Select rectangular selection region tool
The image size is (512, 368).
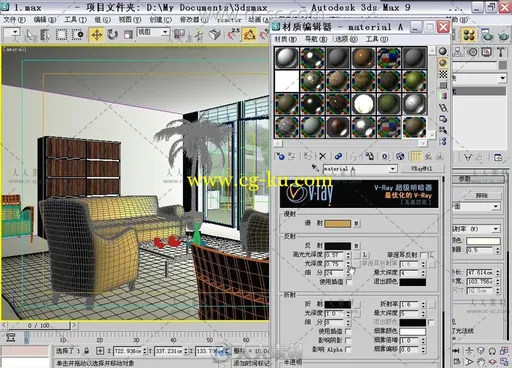[61, 34]
